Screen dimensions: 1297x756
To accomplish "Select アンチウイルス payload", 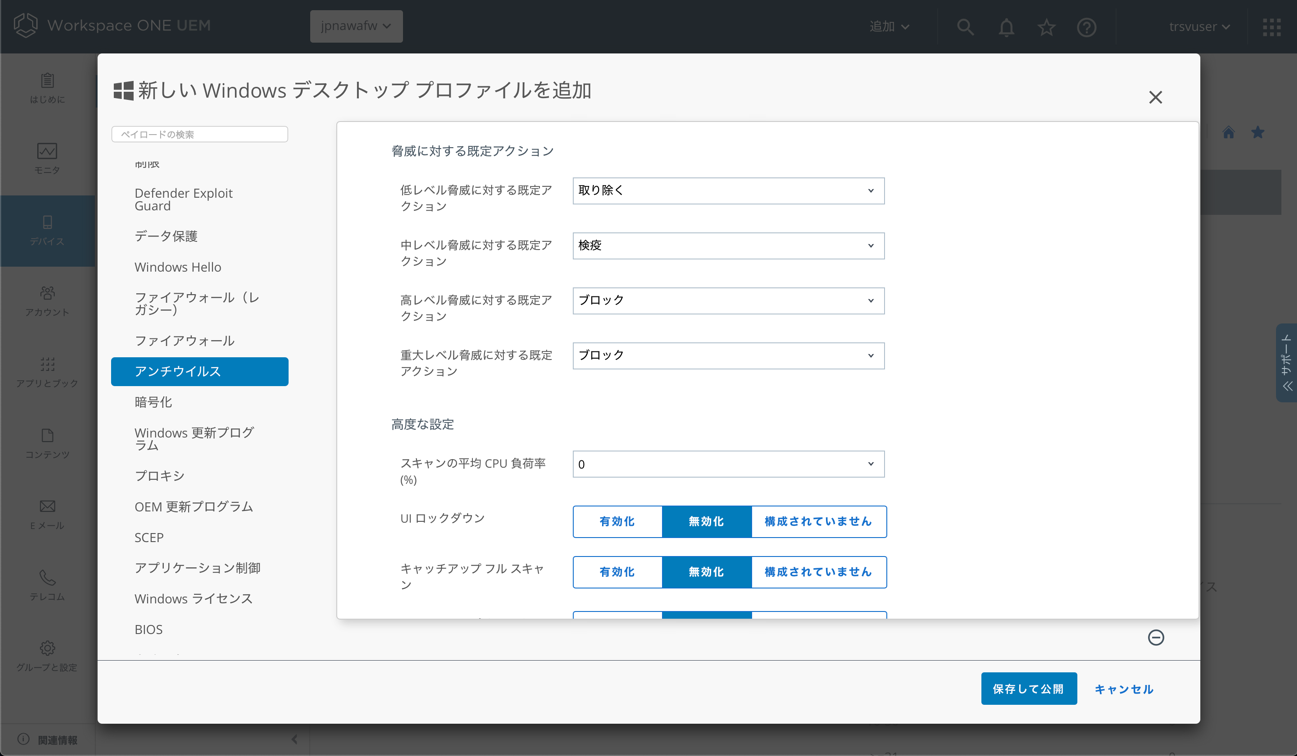I will 199,372.
